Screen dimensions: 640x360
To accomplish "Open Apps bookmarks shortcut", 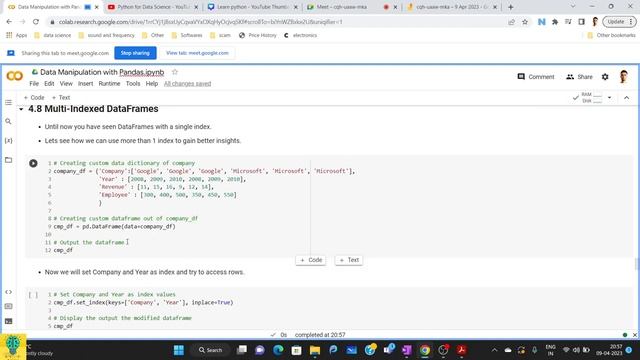I will (17, 36).
